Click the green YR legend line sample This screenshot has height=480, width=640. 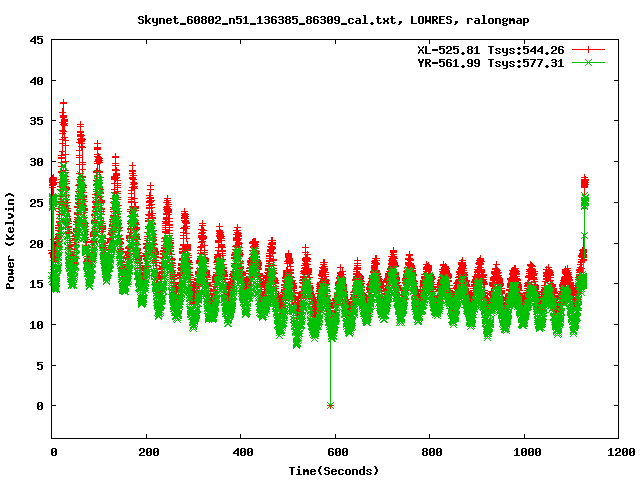pos(588,62)
